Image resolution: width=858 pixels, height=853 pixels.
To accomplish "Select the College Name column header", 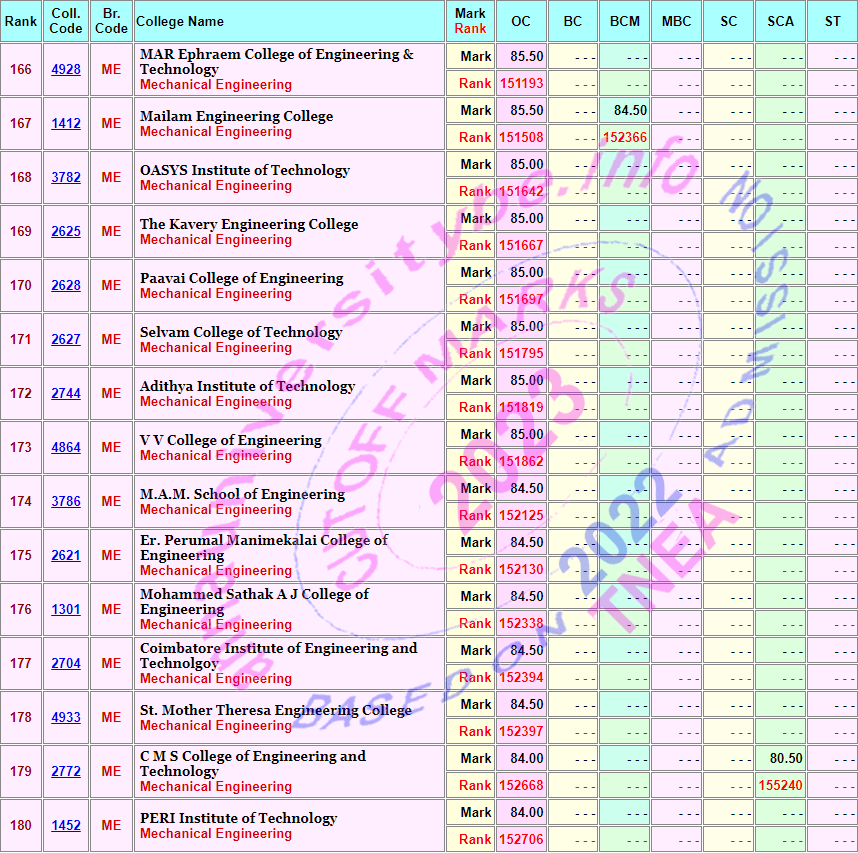I will [x=180, y=22].
